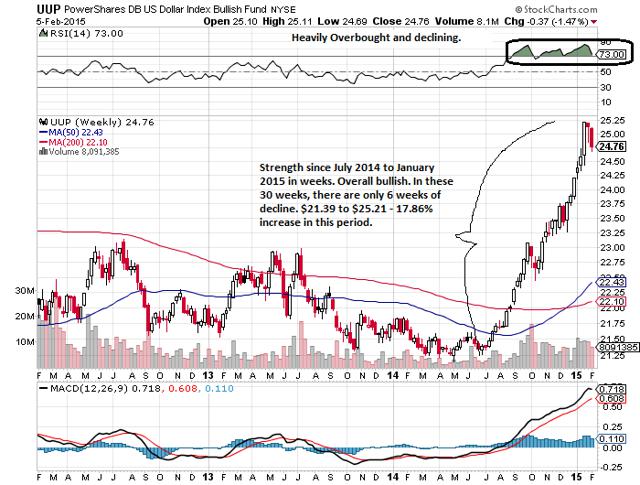Click the -0.25 label on MACD axis
This screenshot has height=485, width=640.
pos(610,466)
